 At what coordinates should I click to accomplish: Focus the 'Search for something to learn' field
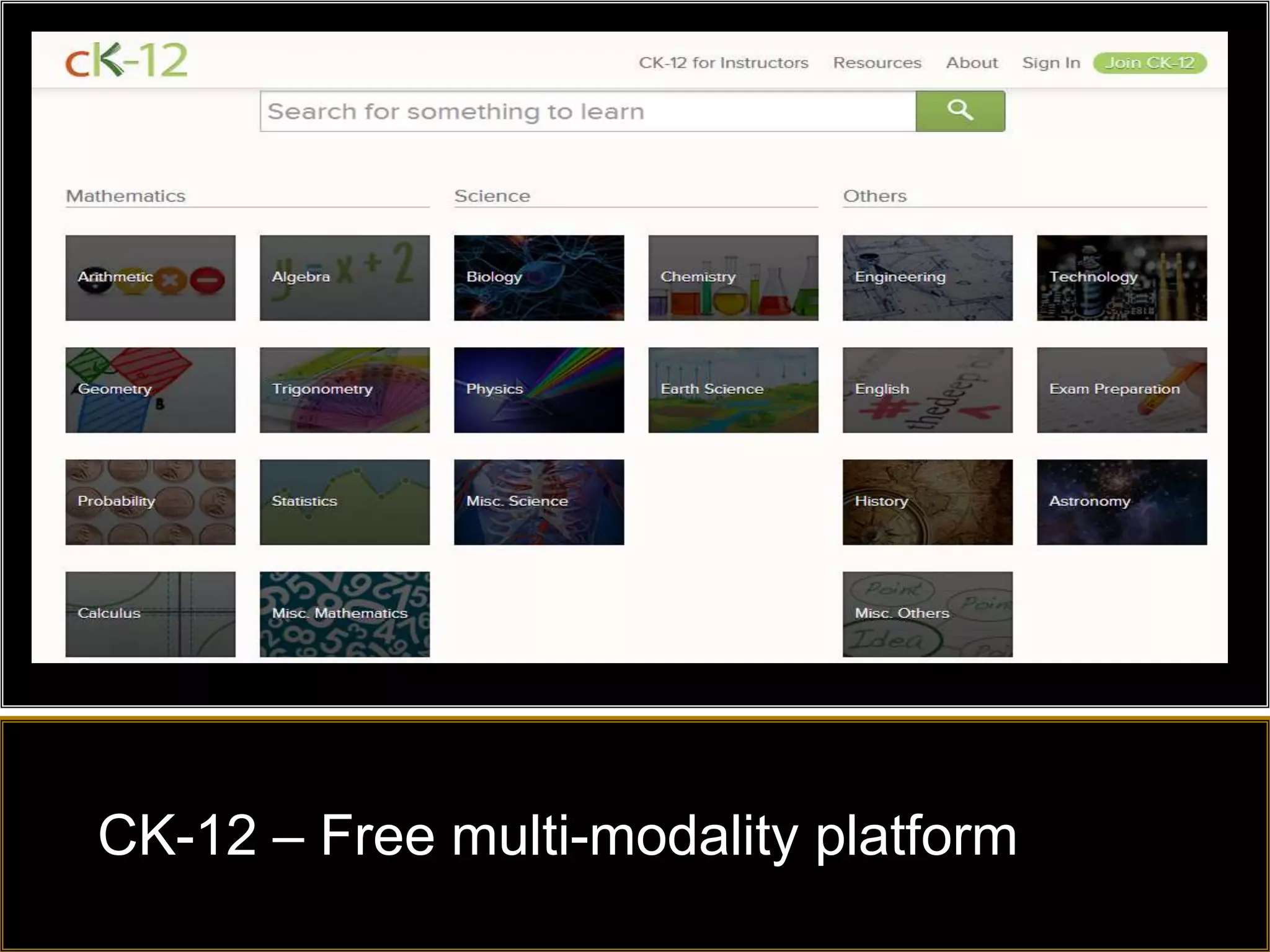point(588,111)
